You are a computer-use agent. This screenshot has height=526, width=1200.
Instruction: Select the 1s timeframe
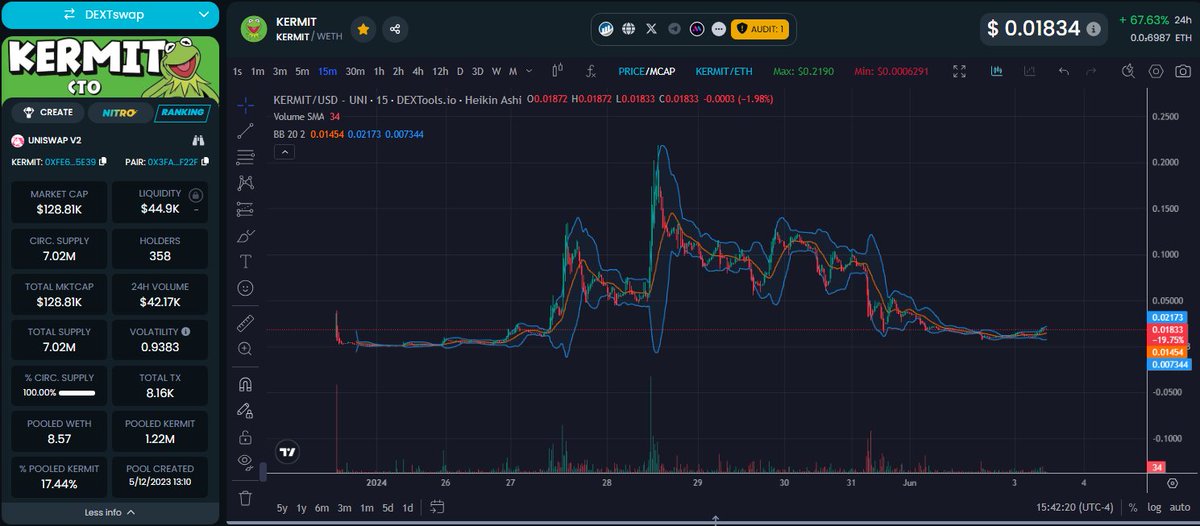[237, 71]
